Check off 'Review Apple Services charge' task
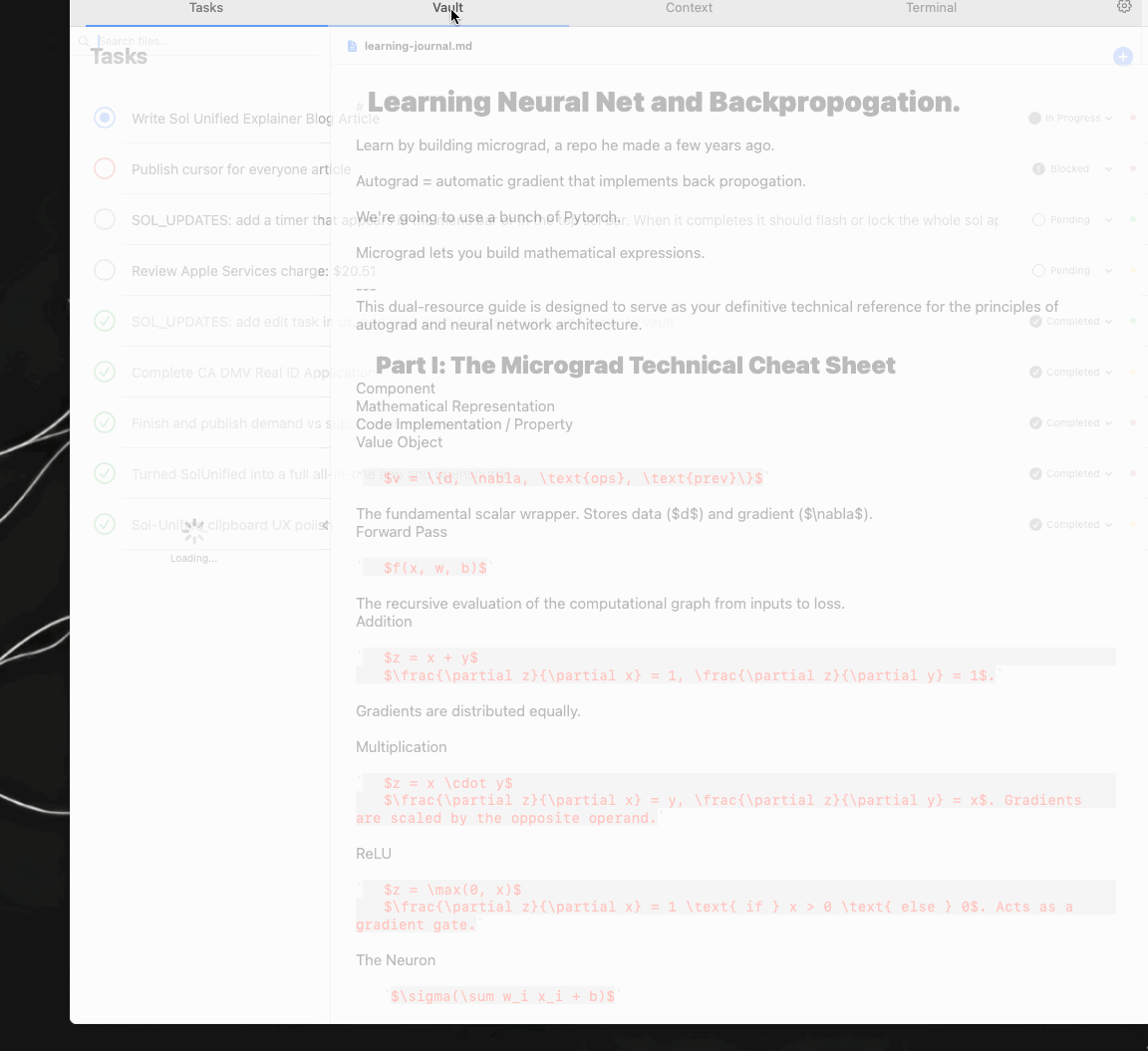 pos(105,270)
